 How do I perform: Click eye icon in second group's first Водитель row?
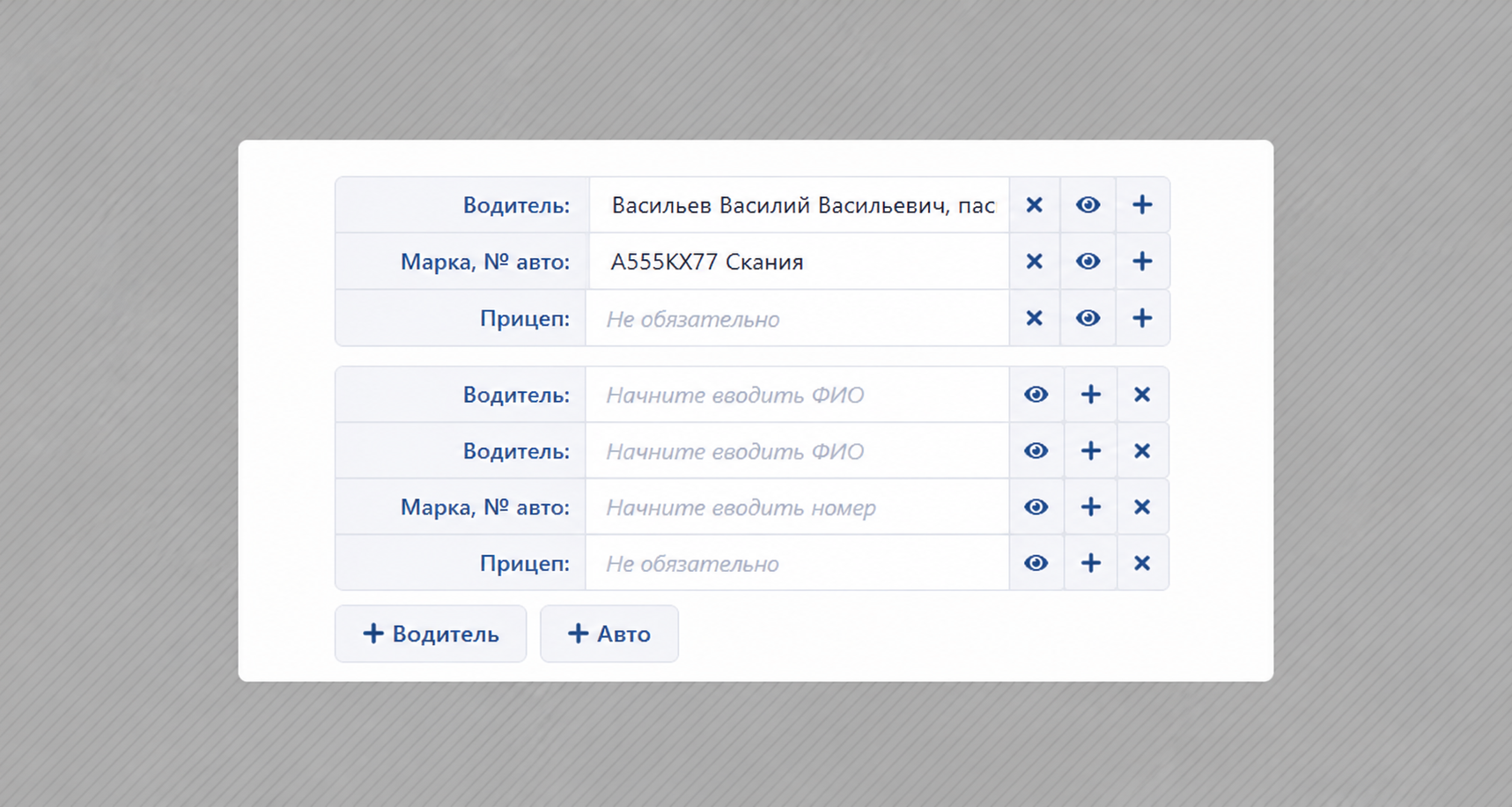coord(1036,395)
